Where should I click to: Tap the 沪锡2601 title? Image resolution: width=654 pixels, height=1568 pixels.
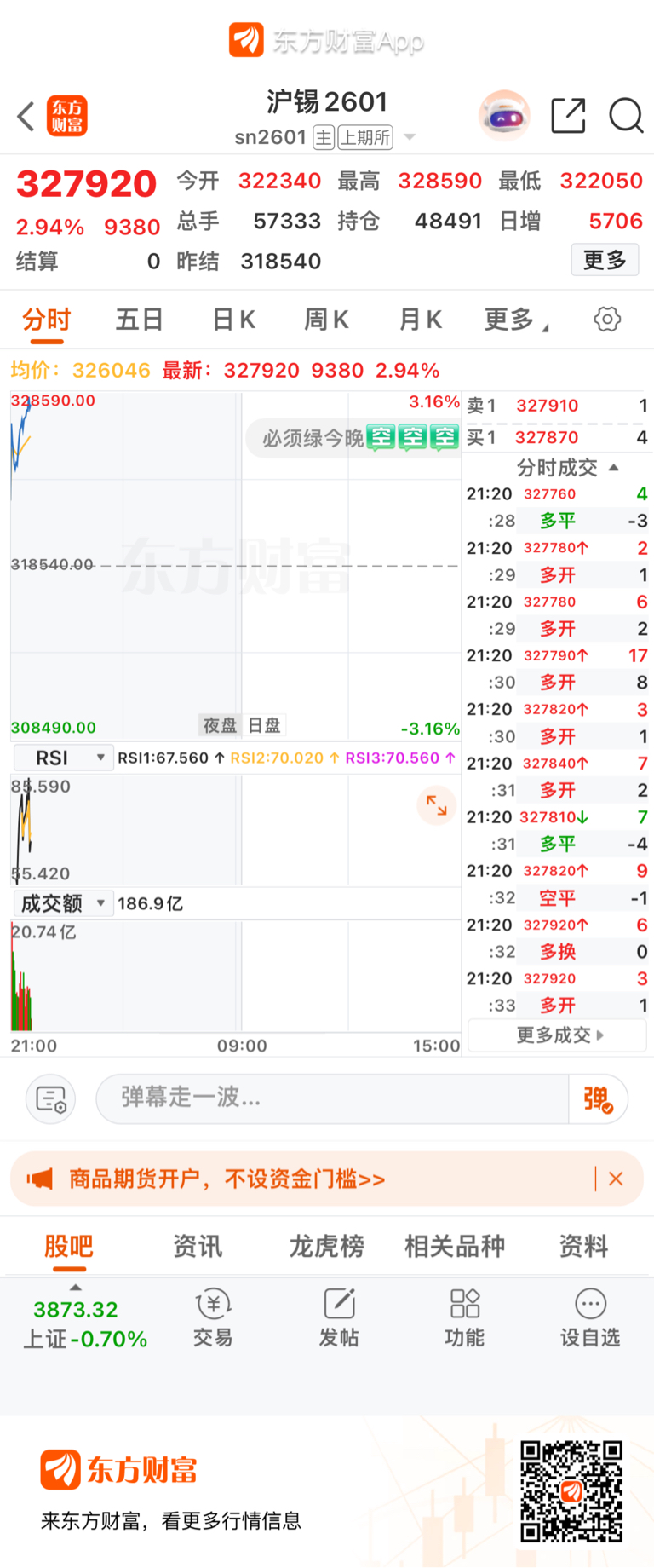tap(327, 102)
